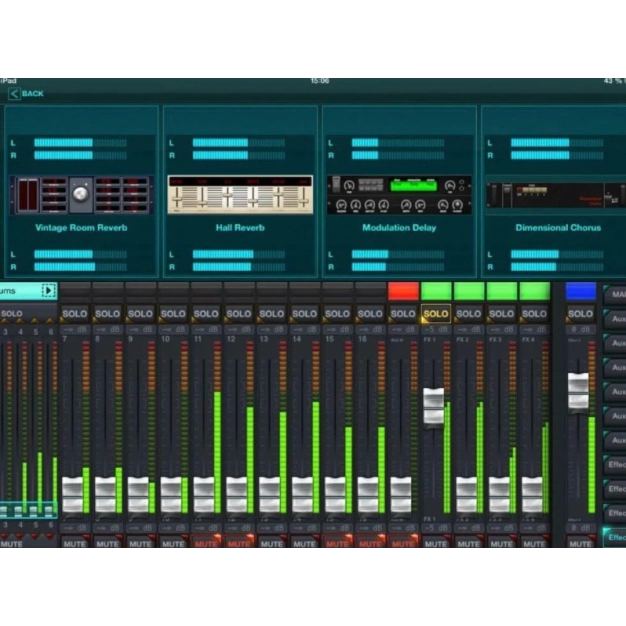Mute channel 9
The width and height of the screenshot is (626, 626).
point(141,543)
